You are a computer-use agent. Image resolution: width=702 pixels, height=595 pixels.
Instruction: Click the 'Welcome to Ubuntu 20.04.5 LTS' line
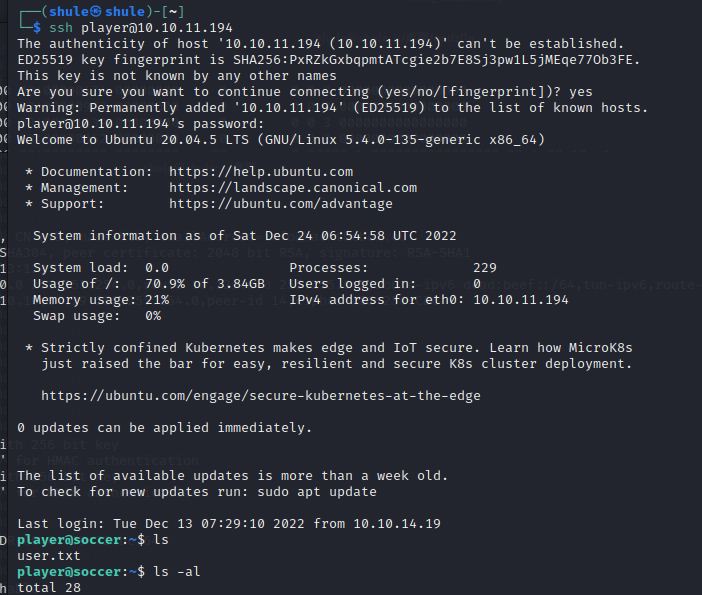(x=280, y=140)
